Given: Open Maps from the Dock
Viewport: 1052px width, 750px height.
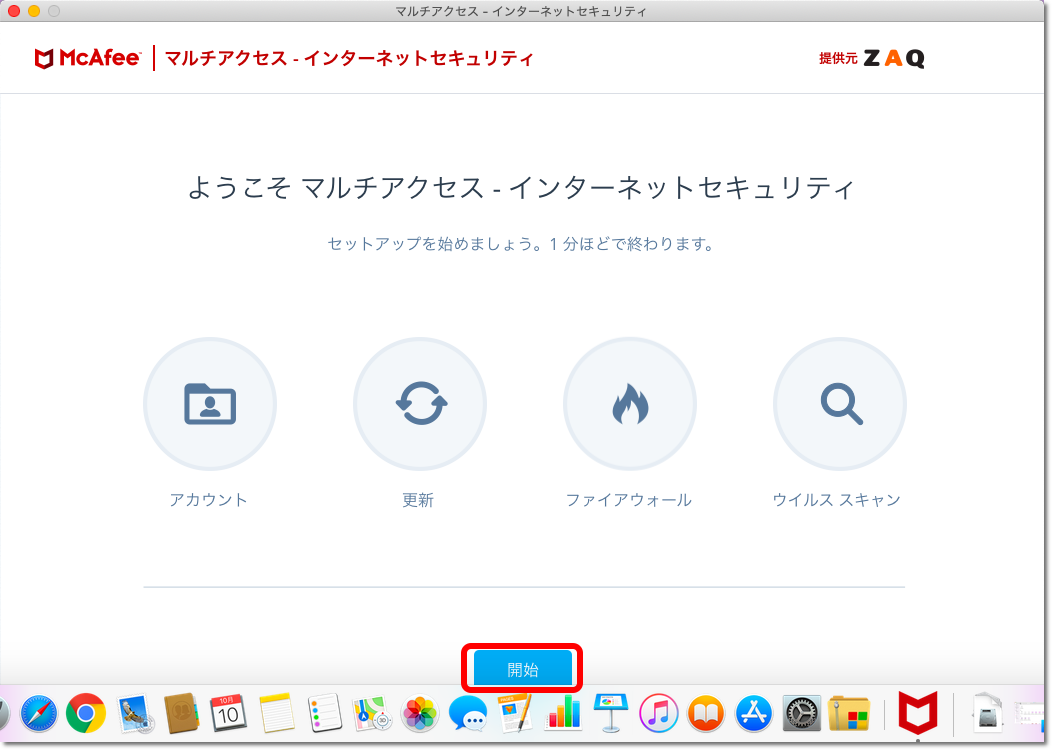Looking at the screenshot, I should click(x=372, y=713).
